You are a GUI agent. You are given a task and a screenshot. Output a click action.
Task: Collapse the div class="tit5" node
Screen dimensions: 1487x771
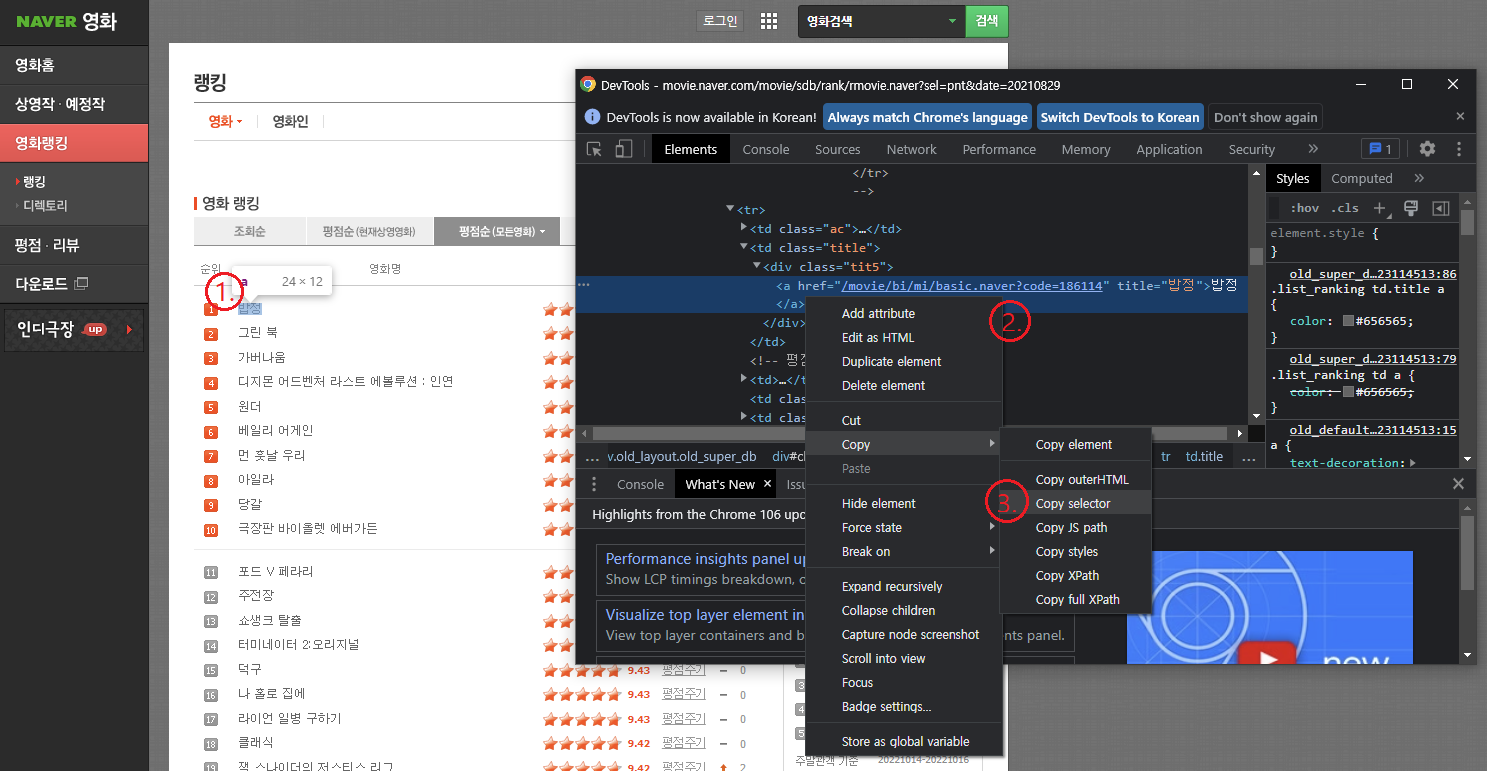(x=757, y=266)
